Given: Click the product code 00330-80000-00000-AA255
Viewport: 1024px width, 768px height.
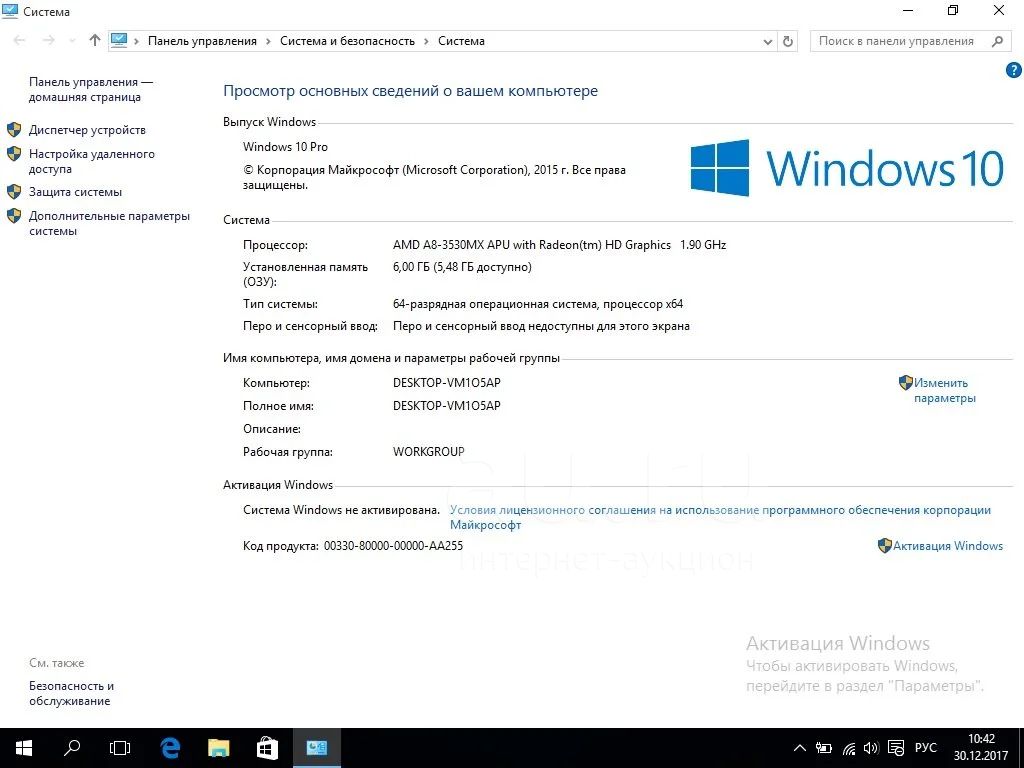Looking at the screenshot, I should (x=393, y=546).
